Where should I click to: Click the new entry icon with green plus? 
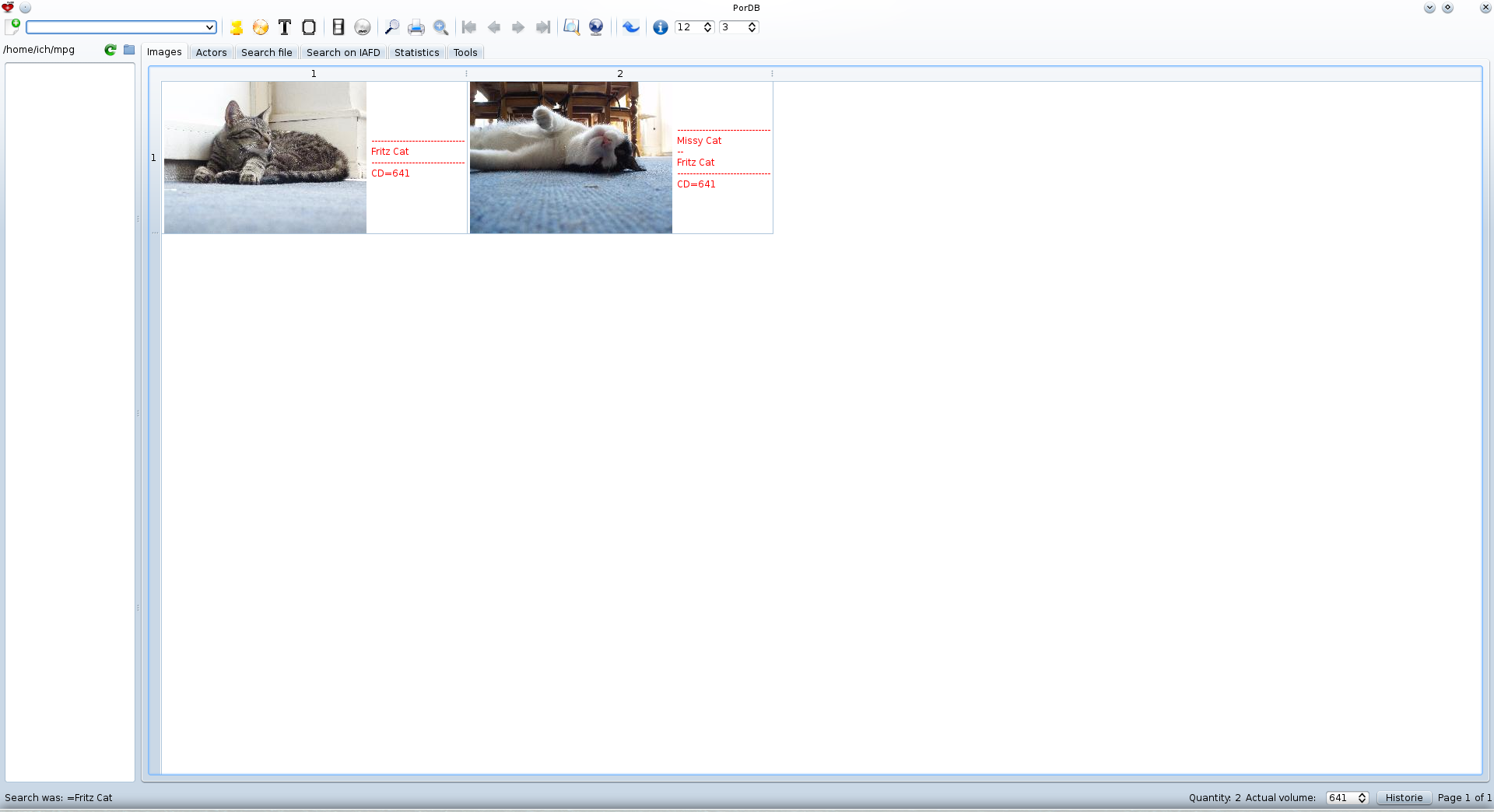point(12,27)
